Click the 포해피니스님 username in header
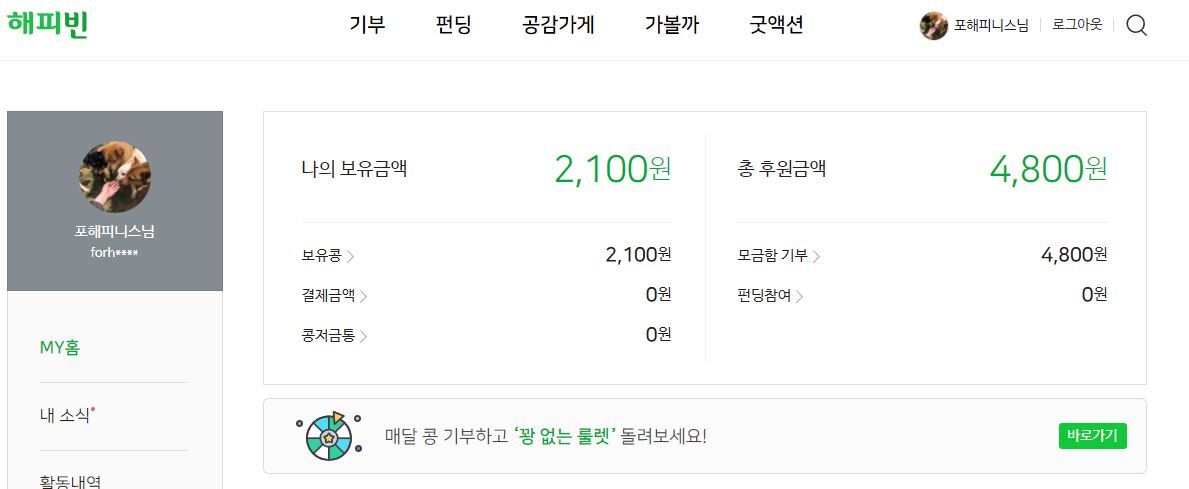 coord(991,26)
